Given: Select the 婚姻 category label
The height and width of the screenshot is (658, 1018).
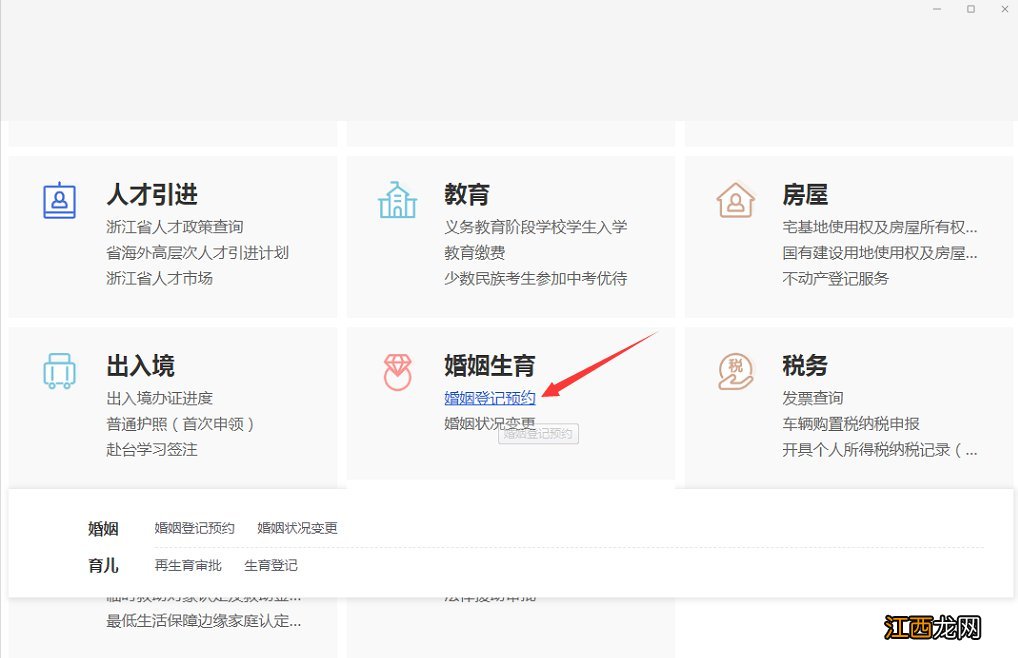Looking at the screenshot, I should [103, 528].
